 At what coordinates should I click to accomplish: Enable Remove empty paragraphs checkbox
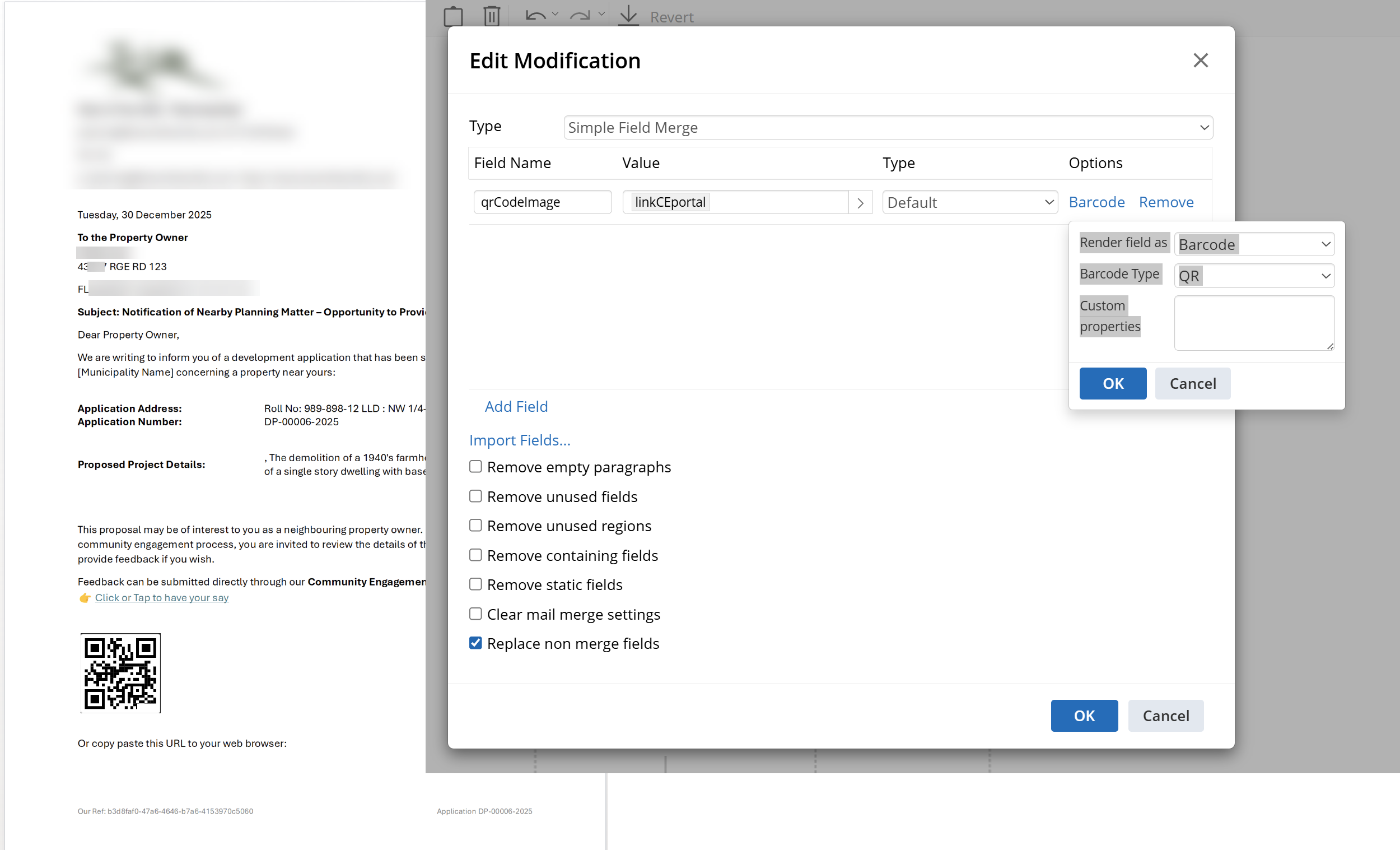coord(475,467)
